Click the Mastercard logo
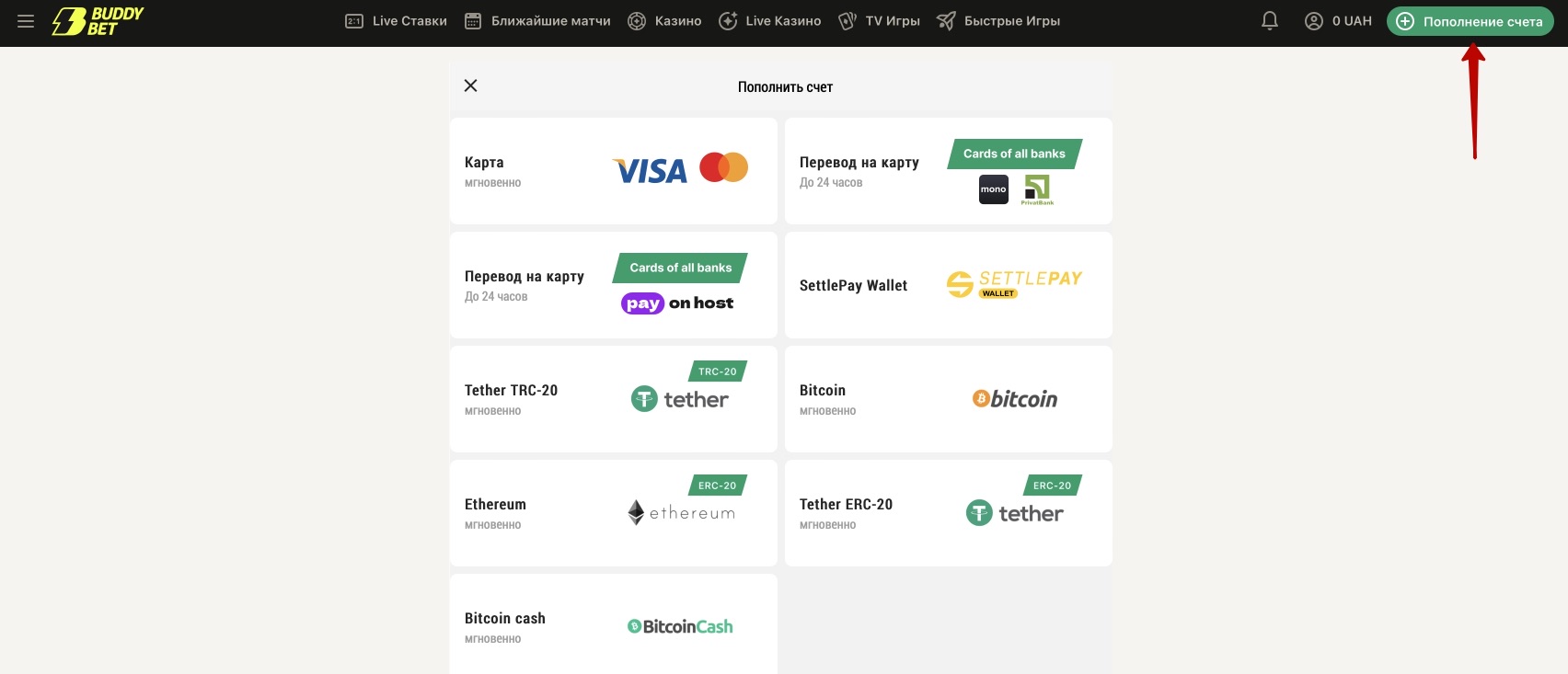This screenshot has height=674, width=1568. (x=723, y=167)
